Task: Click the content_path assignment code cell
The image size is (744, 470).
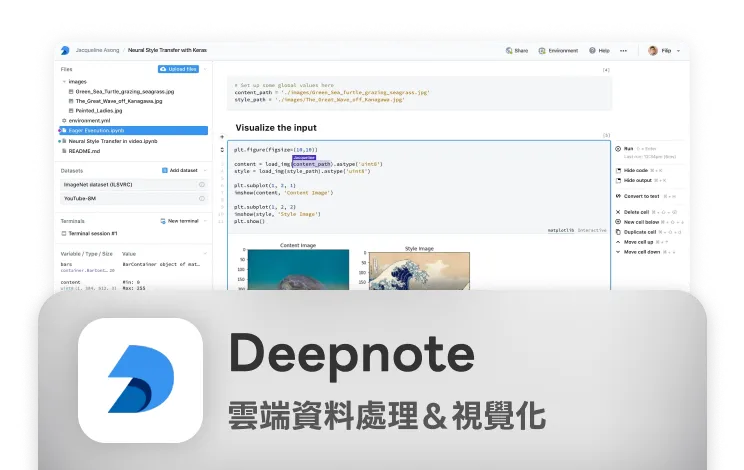Action: 419,93
